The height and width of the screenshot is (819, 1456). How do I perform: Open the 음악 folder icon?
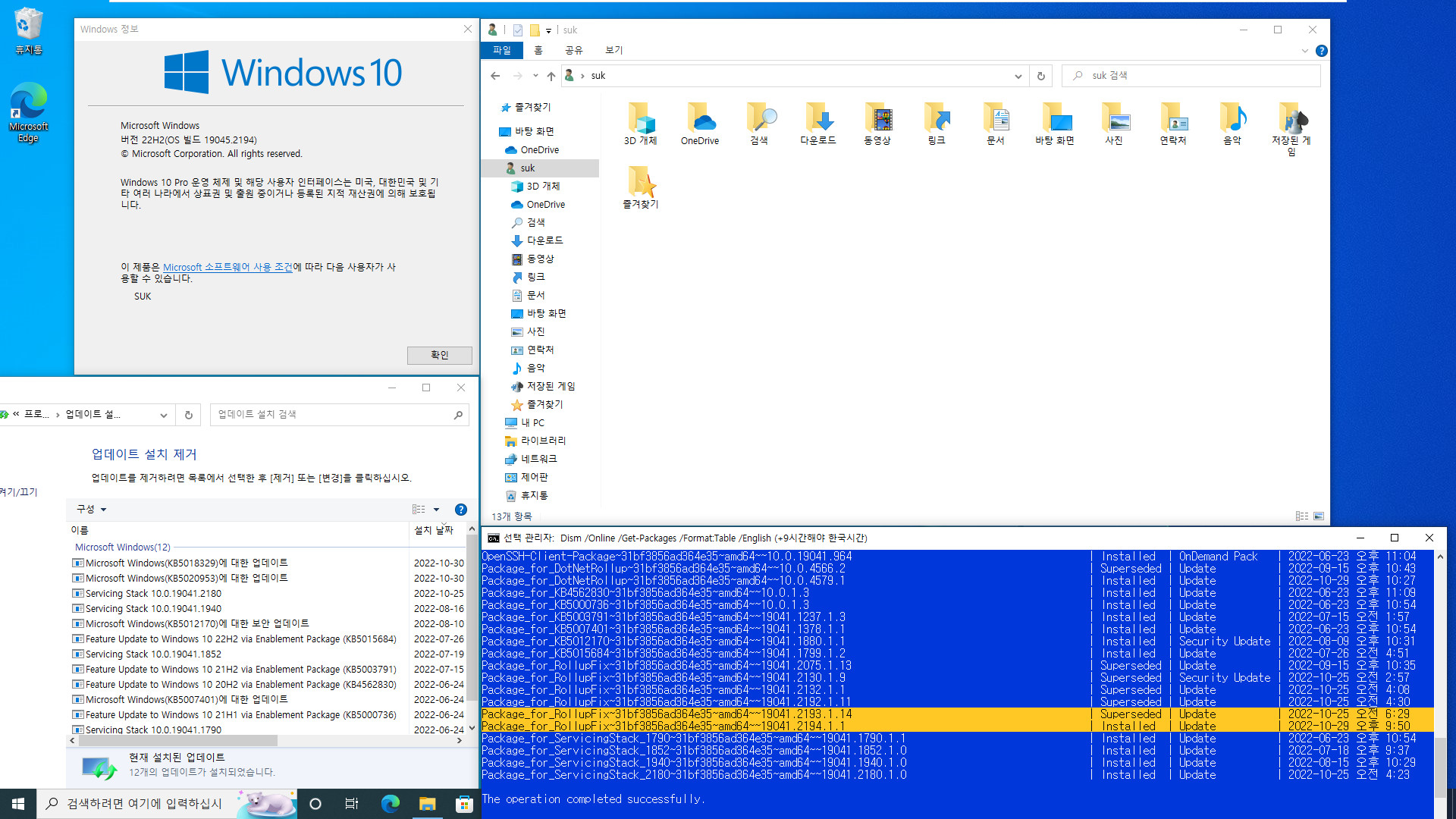click(1232, 124)
